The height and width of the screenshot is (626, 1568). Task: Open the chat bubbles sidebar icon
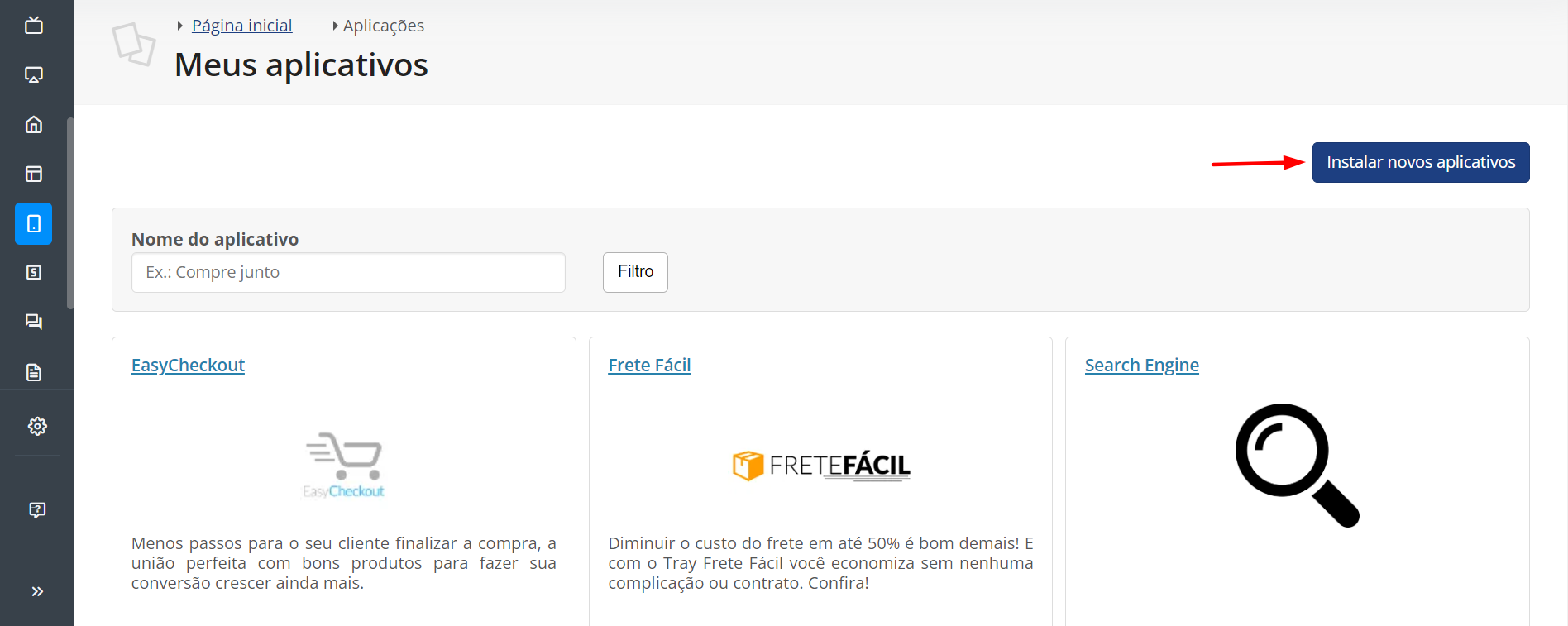(34, 322)
